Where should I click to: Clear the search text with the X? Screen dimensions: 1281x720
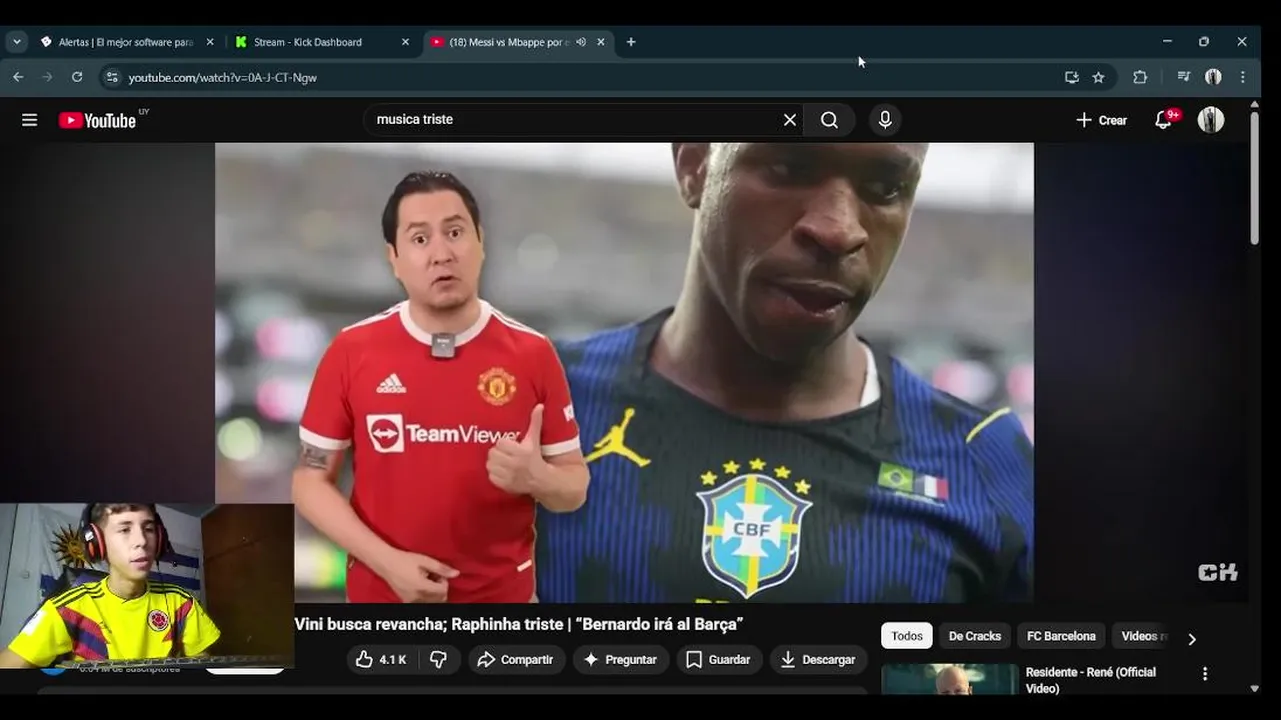(x=790, y=120)
